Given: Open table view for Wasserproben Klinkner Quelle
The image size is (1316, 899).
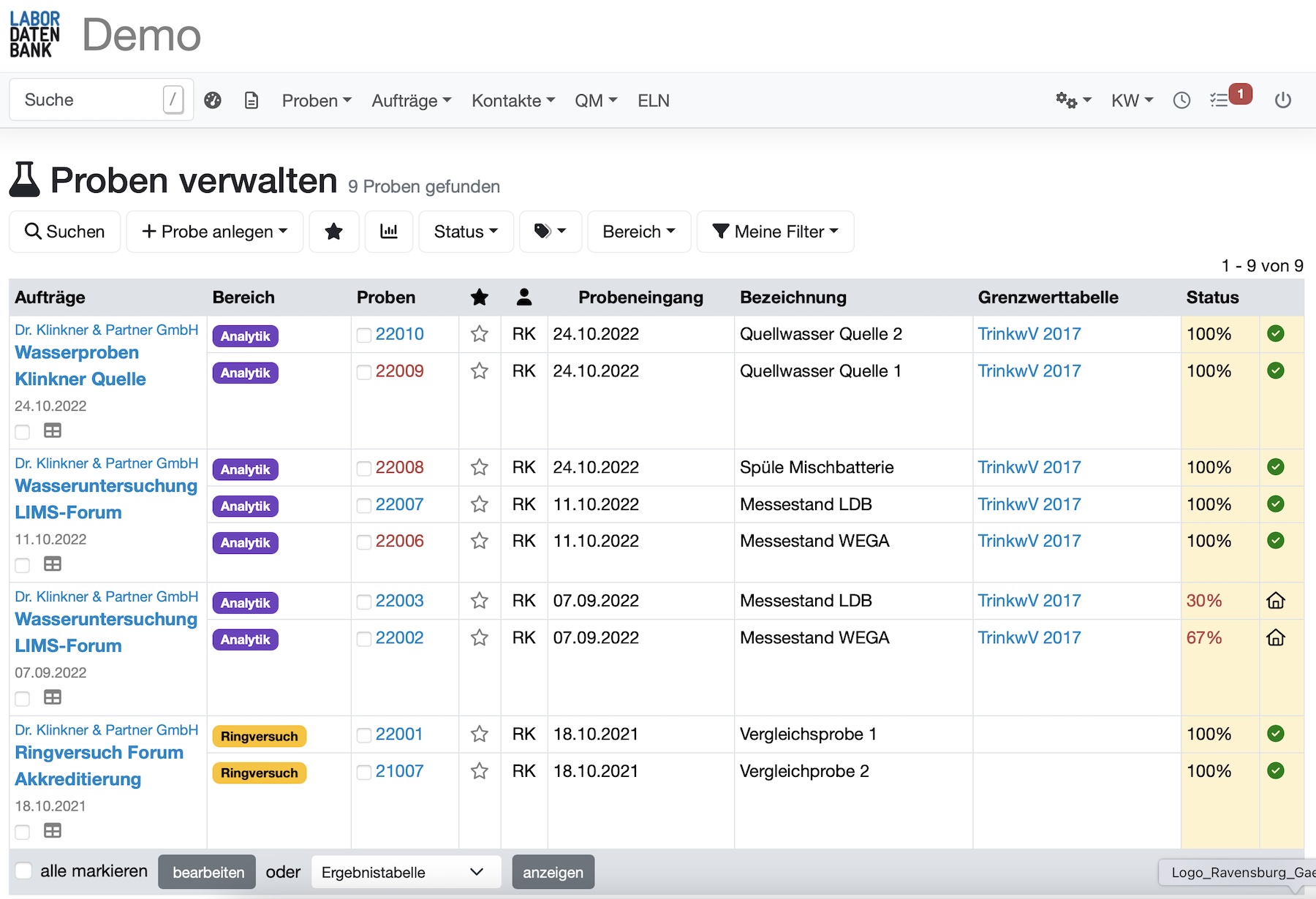Looking at the screenshot, I should click(53, 430).
